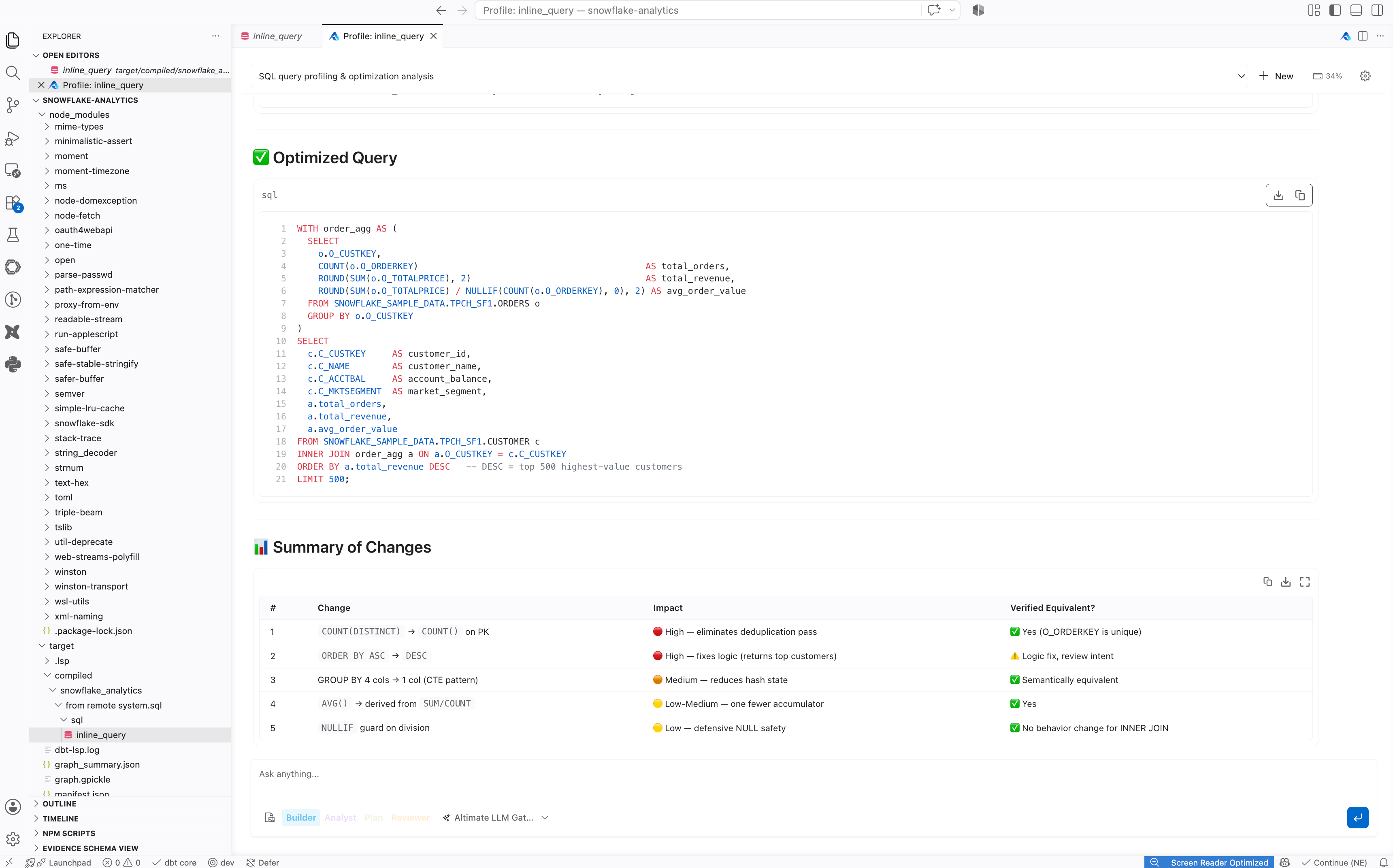Click the Altimate icon in editor title bar
Image resolution: width=1393 pixels, height=868 pixels.
pyautogui.click(x=1345, y=36)
